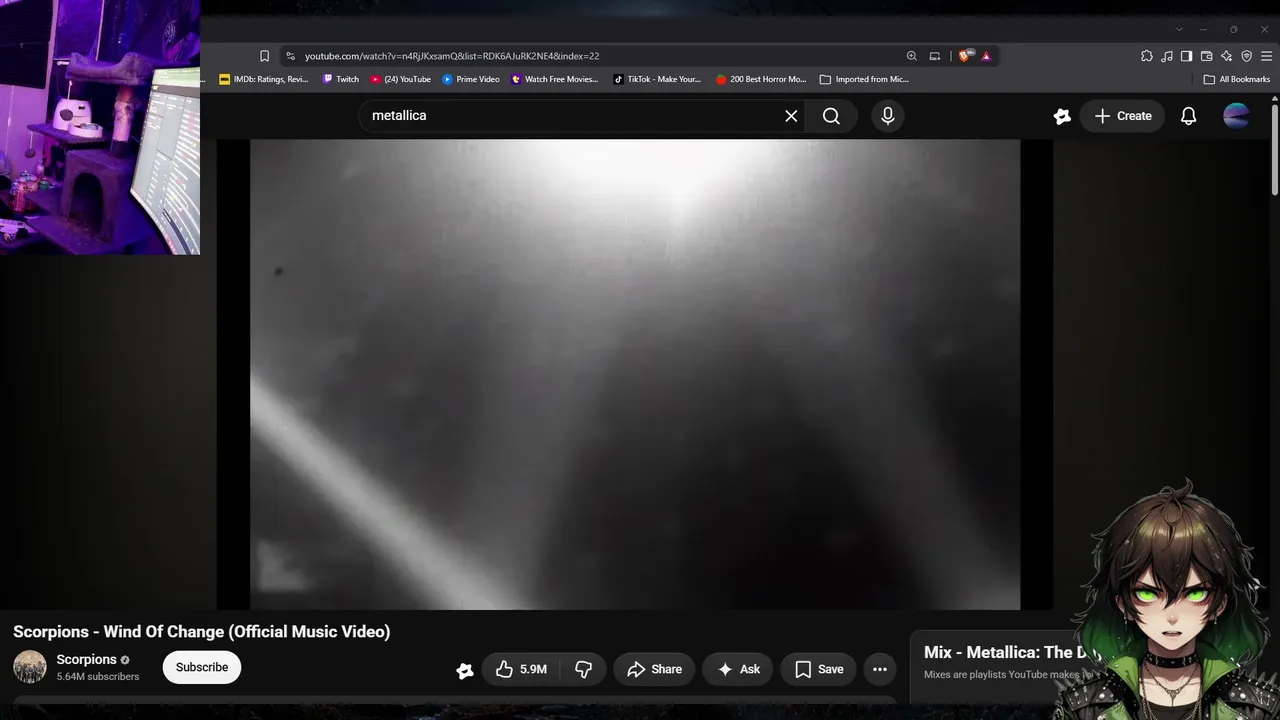The width and height of the screenshot is (1280, 720).
Task: Expand the All Bookmarks folder
Action: [1237, 79]
